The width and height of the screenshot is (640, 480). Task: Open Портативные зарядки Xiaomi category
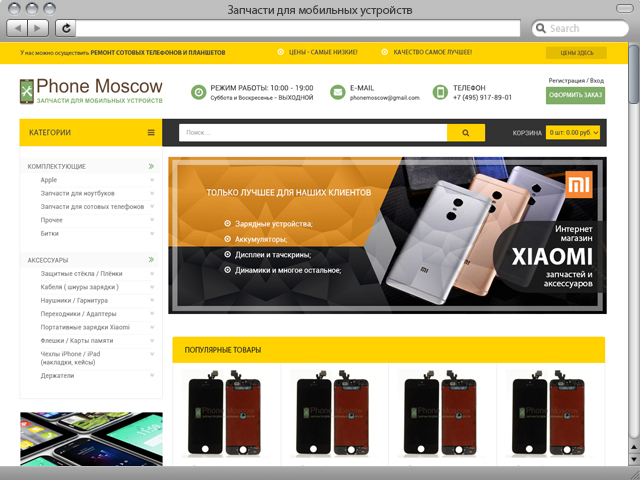click(85, 327)
